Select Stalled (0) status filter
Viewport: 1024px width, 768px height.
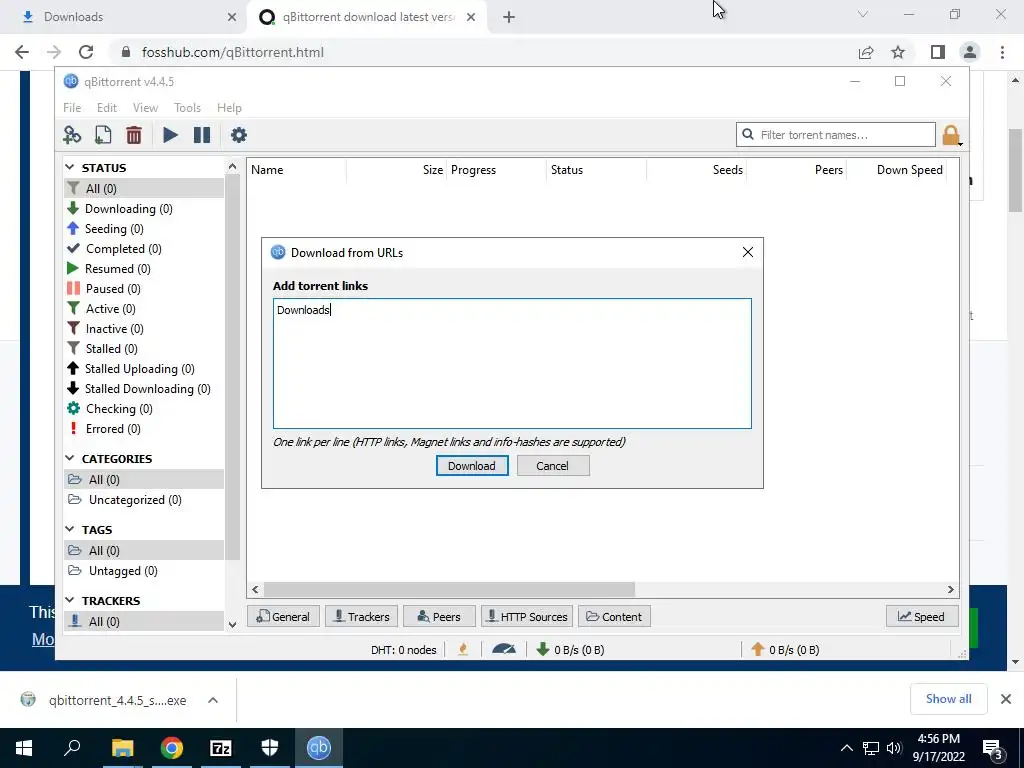(x=112, y=349)
